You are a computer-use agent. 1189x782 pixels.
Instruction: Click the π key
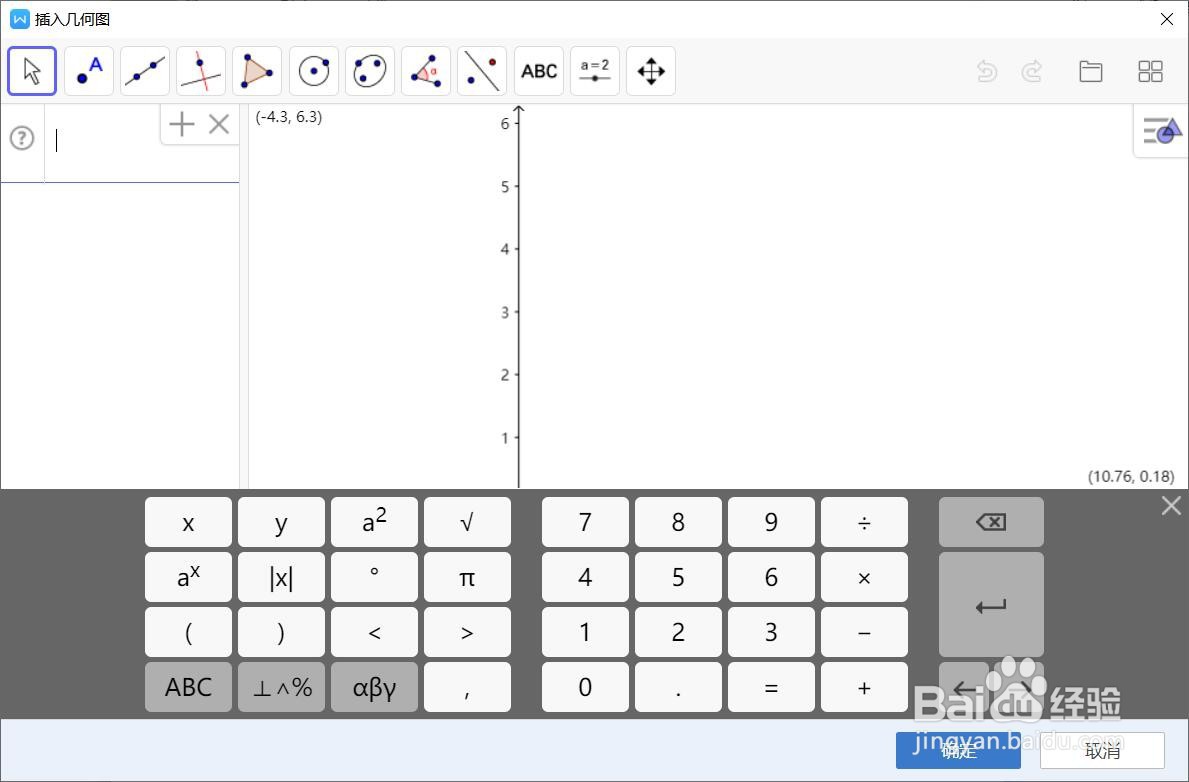tap(467, 577)
